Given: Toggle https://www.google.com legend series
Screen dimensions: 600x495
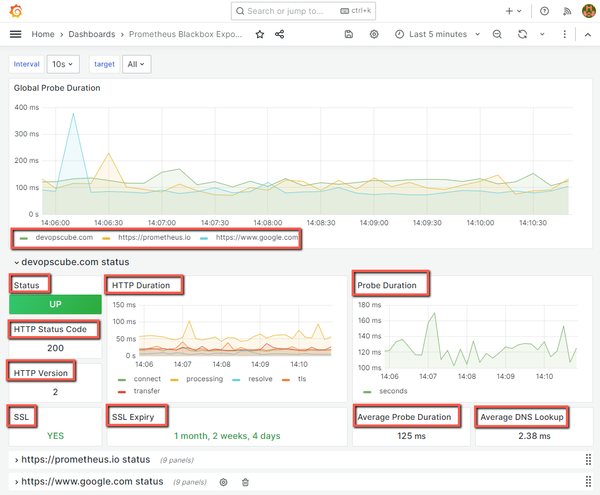Looking at the screenshot, I should coord(251,238).
